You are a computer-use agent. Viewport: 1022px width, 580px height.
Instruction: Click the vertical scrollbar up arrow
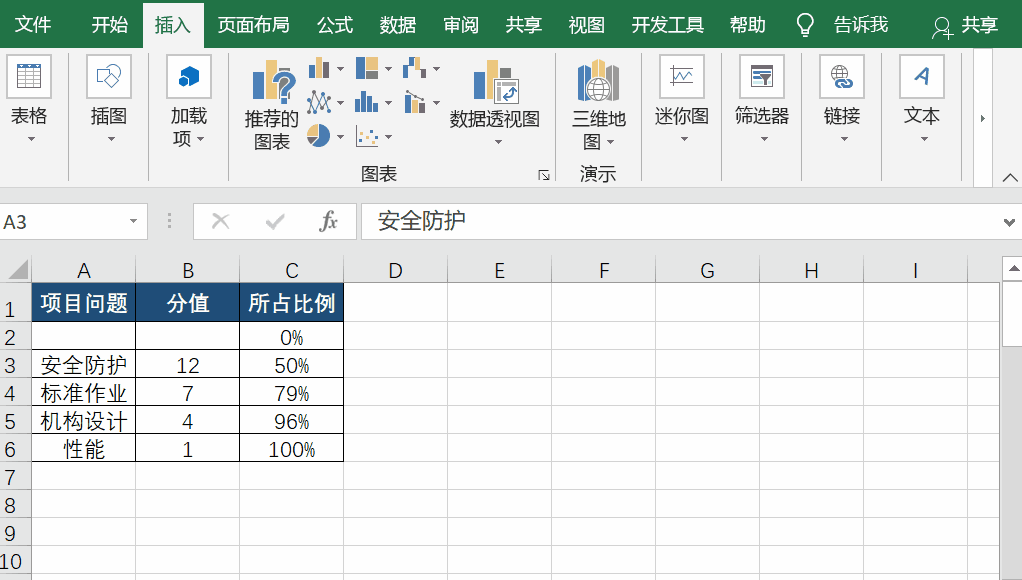pyautogui.click(x=1013, y=268)
